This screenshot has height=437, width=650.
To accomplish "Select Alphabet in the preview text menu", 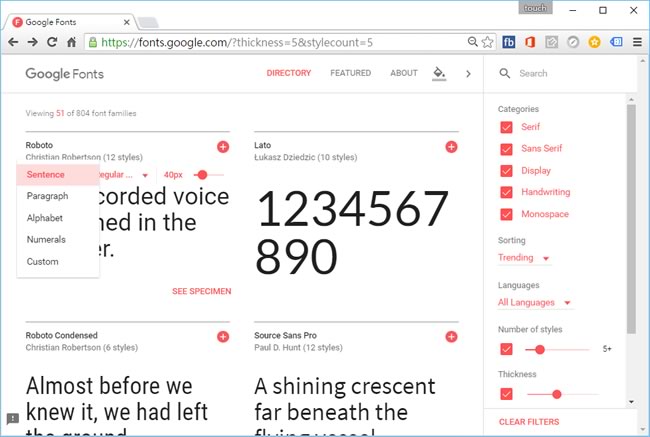I will click(58, 218).
